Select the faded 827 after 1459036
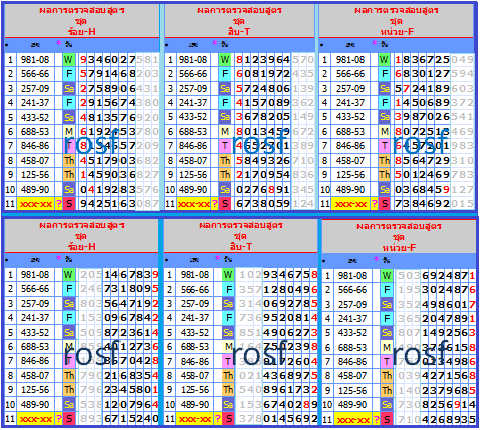 coord(147,175)
